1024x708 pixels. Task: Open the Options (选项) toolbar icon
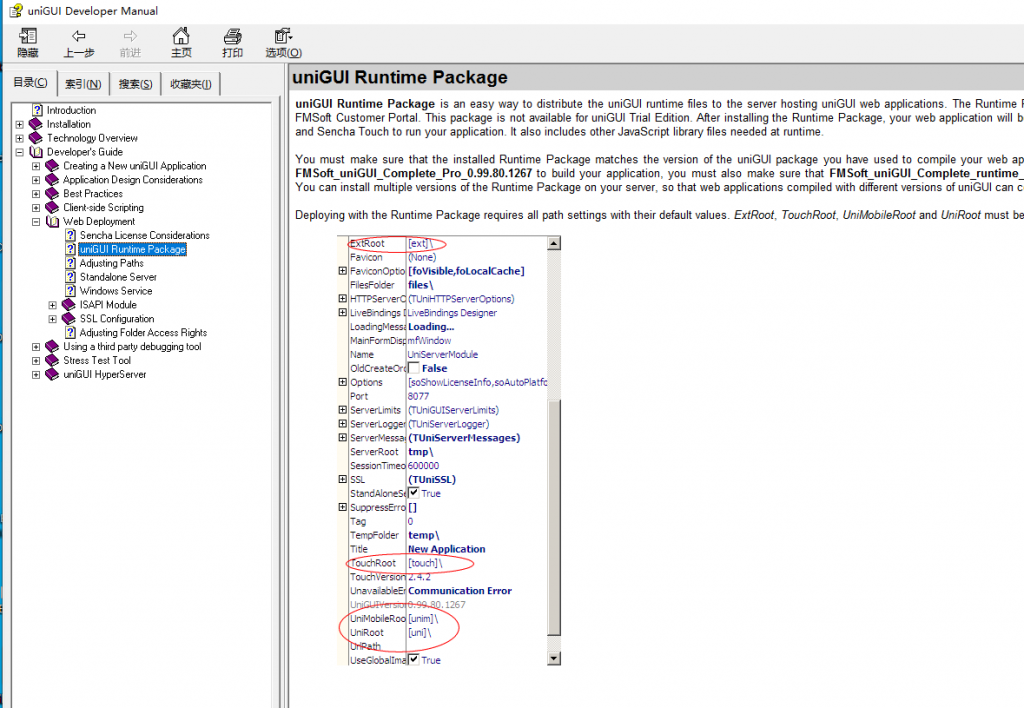(283, 37)
